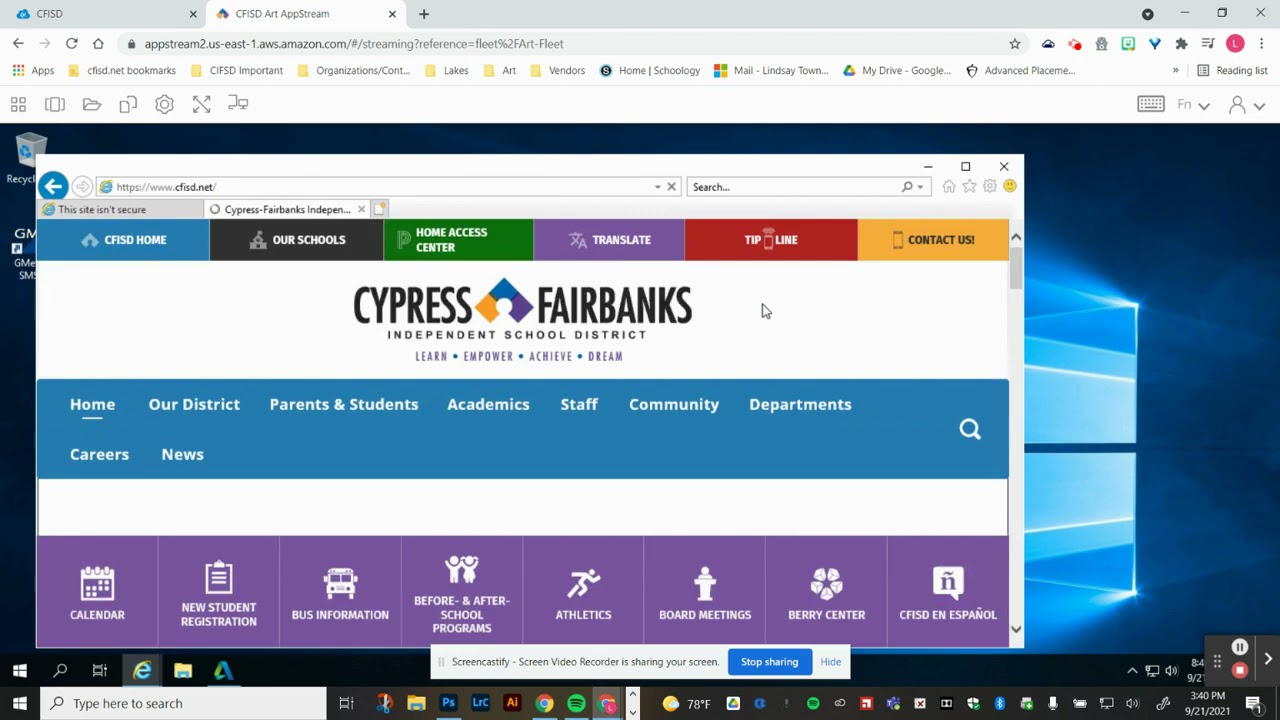Open the AppStream launch apps grid icon
This screenshot has width=1280, height=720.
[18, 104]
